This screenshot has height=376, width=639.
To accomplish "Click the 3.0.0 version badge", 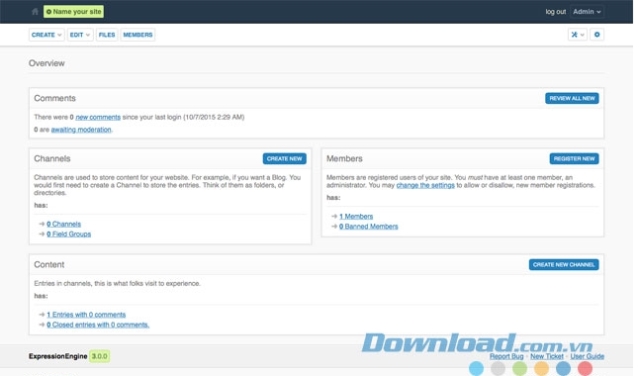I will (x=99, y=356).
